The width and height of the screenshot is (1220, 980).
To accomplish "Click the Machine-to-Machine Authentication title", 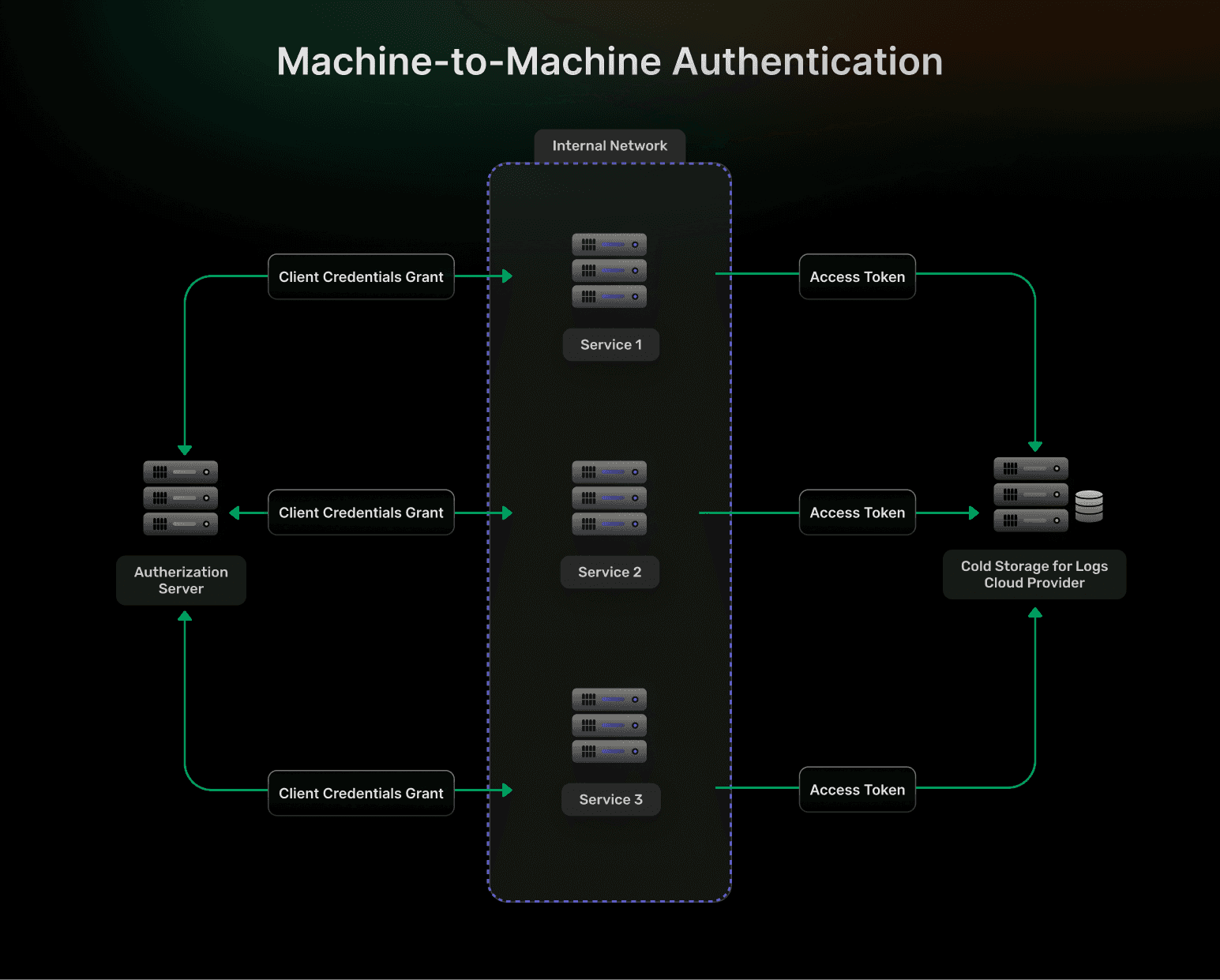I will [x=610, y=62].
